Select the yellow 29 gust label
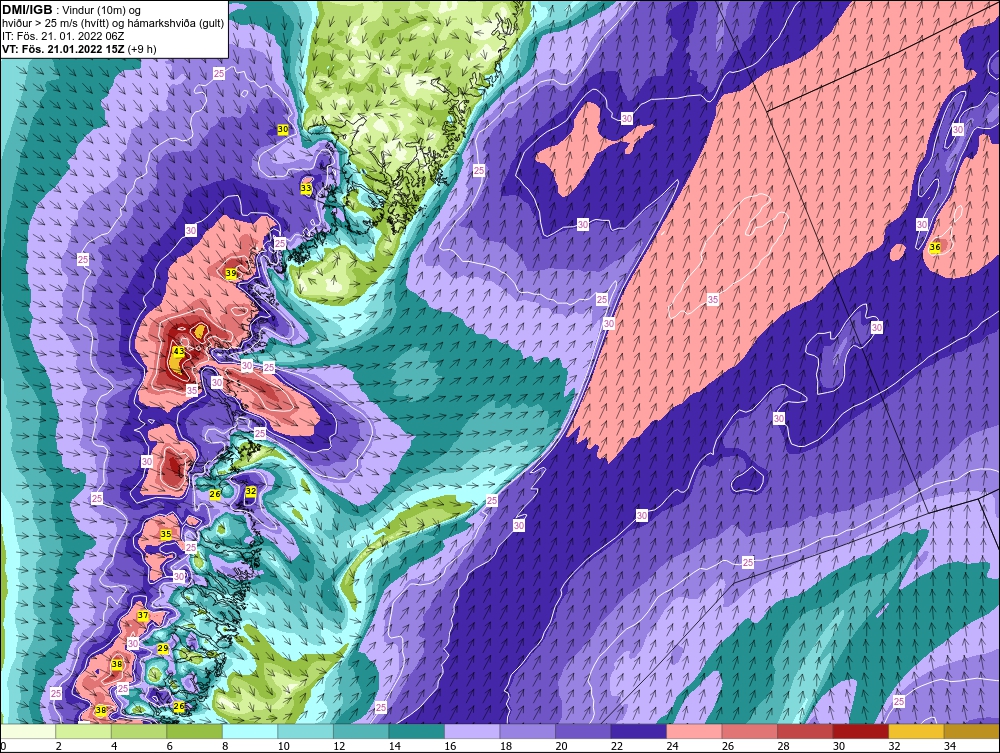 (x=163, y=648)
